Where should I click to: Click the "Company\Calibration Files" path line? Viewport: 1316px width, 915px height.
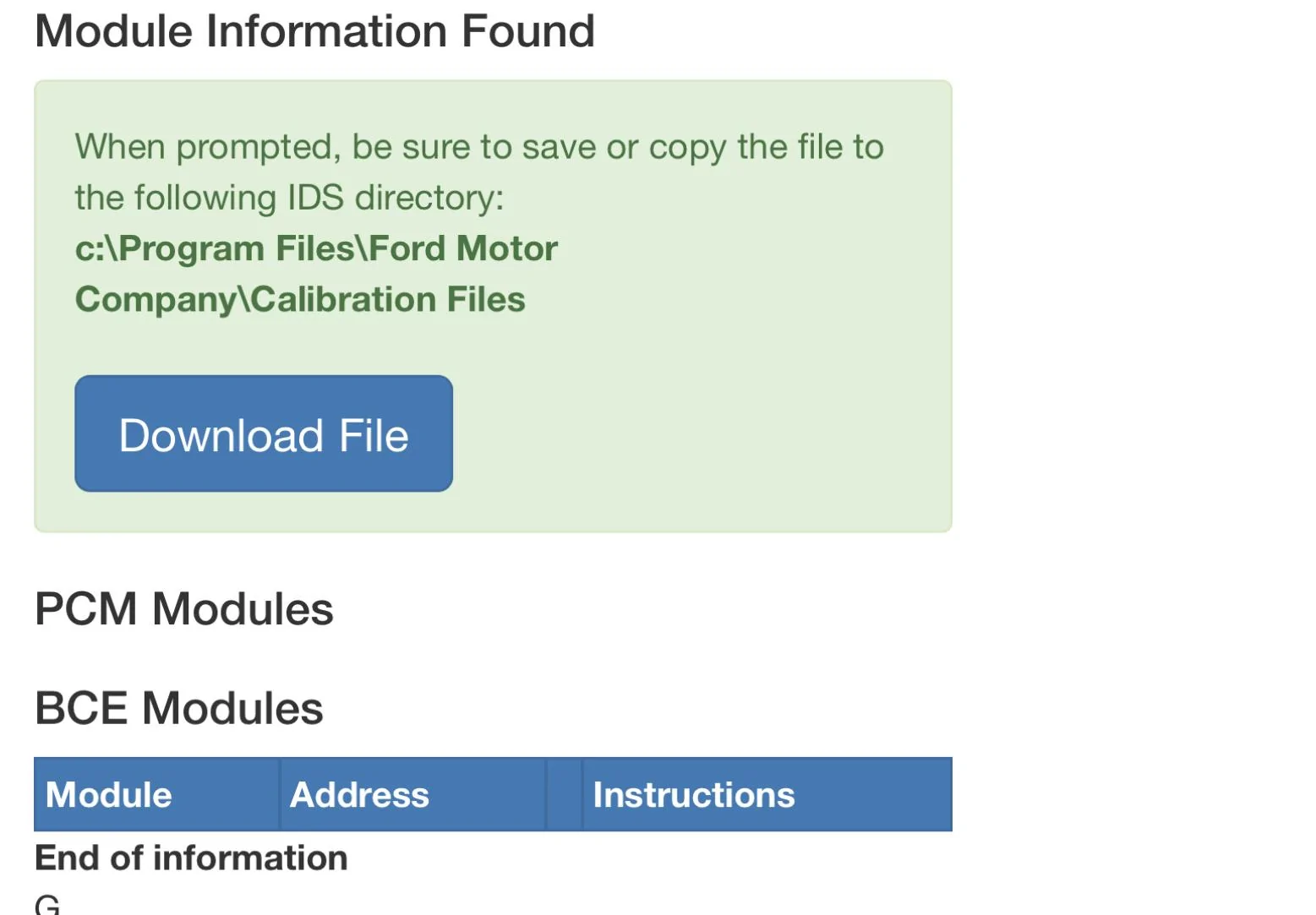(300, 299)
